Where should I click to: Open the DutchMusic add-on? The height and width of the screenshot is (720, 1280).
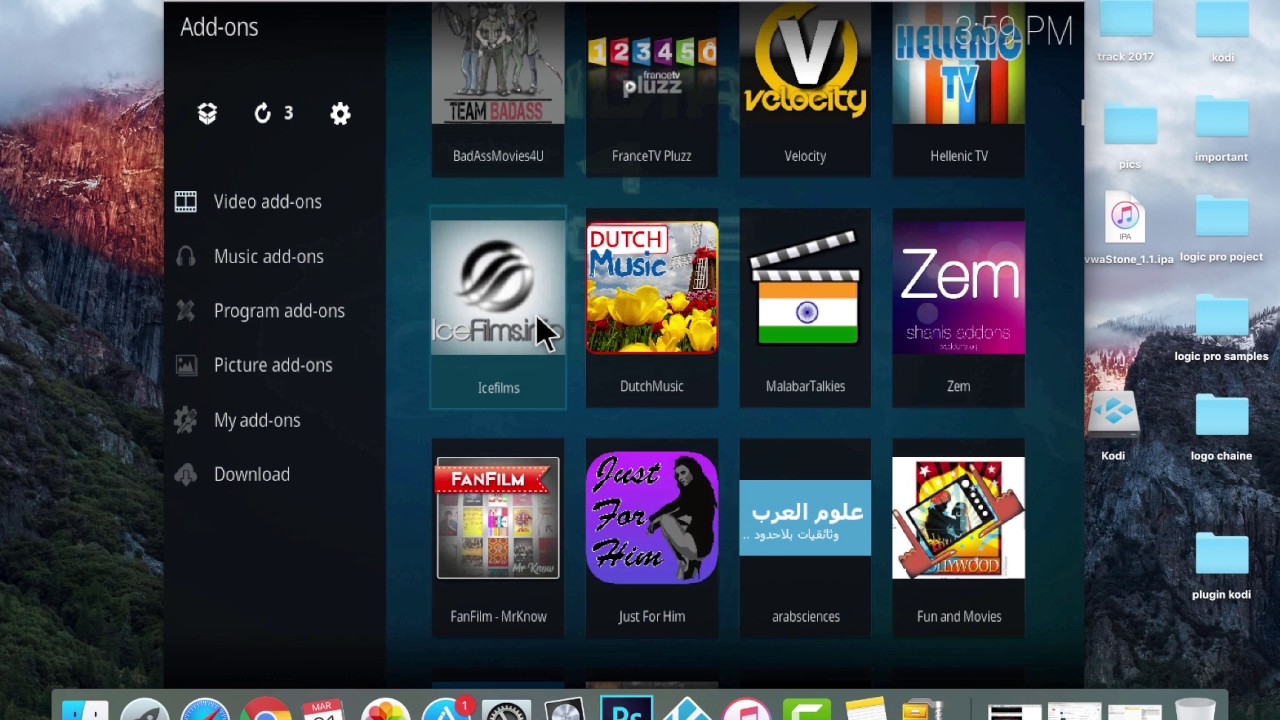point(651,308)
